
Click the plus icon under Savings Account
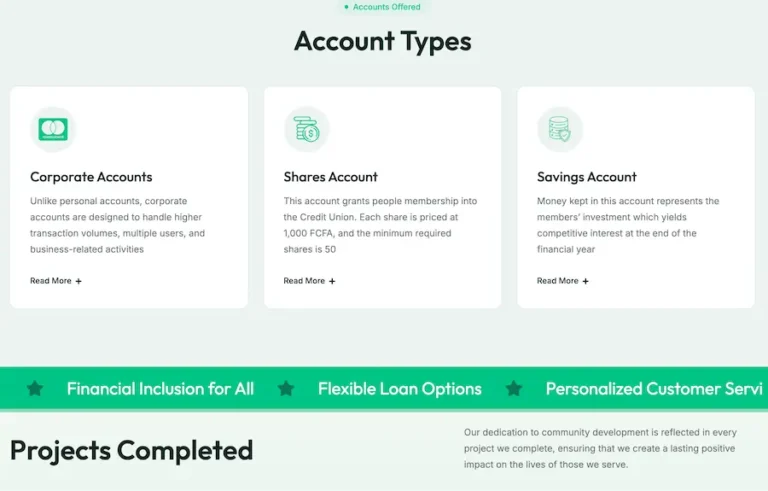(585, 281)
